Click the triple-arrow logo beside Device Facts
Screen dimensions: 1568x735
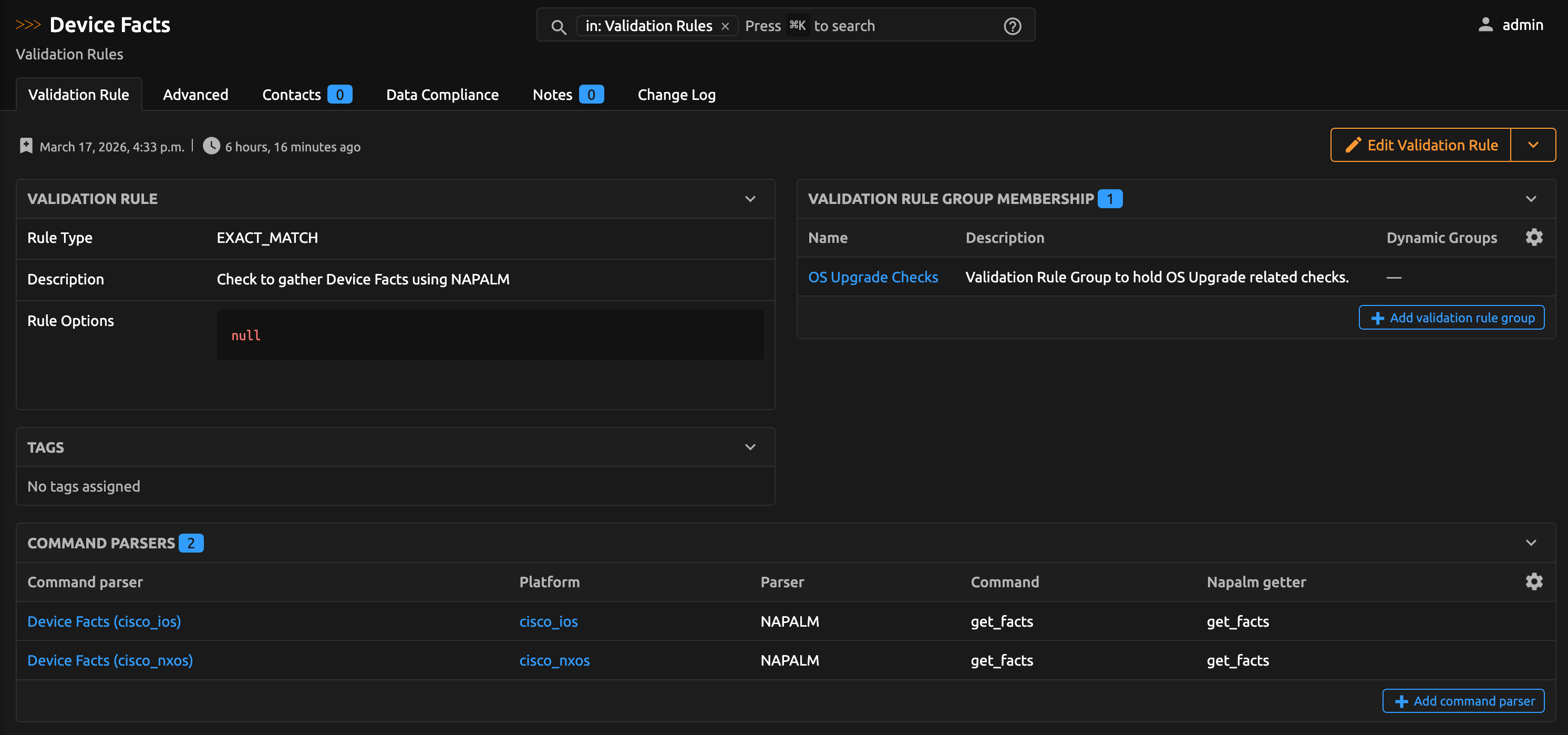[x=28, y=25]
